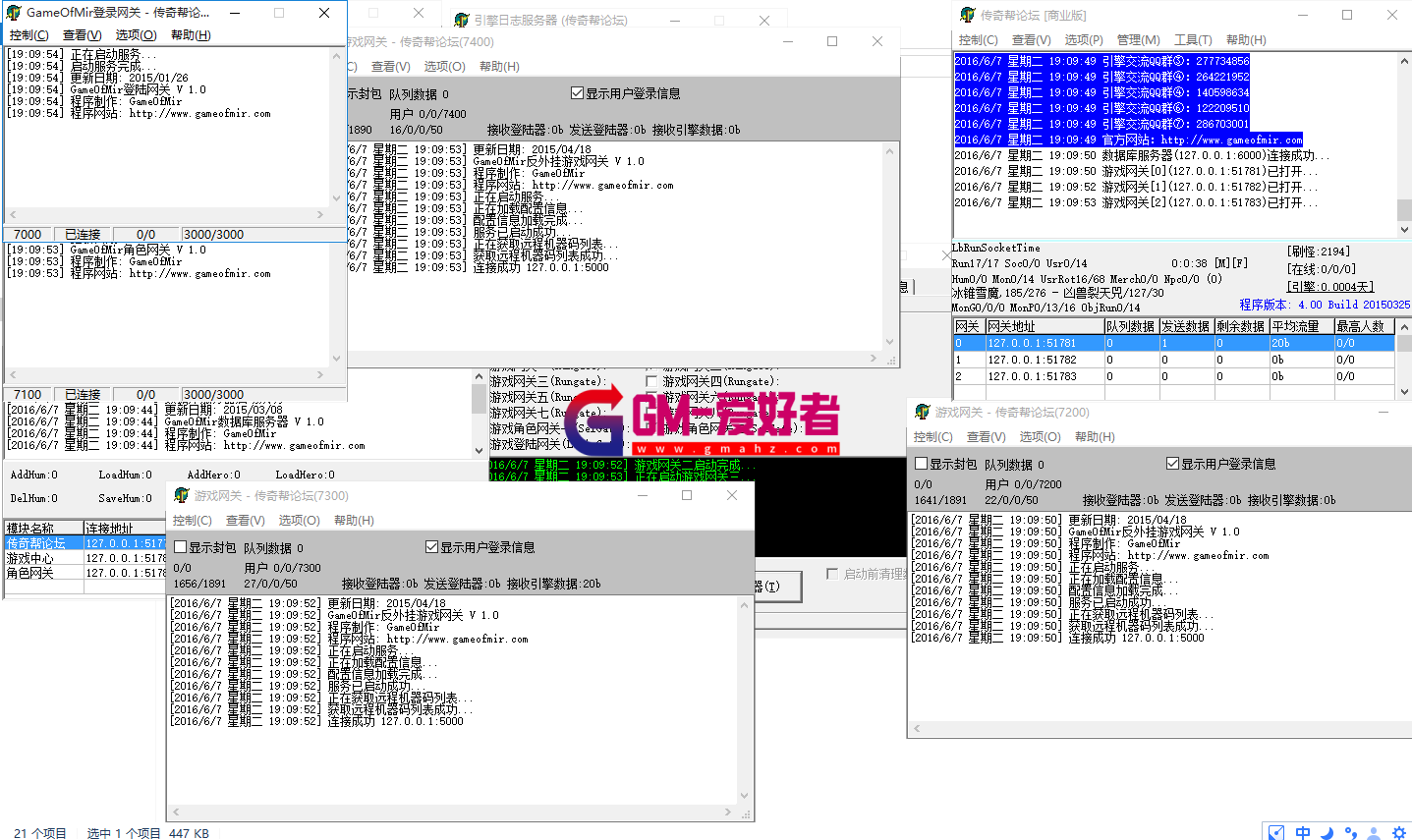The width and height of the screenshot is (1412, 840).
Task: Open 帮助(H) menu in GameOfMir login gateway
Action: [191, 35]
